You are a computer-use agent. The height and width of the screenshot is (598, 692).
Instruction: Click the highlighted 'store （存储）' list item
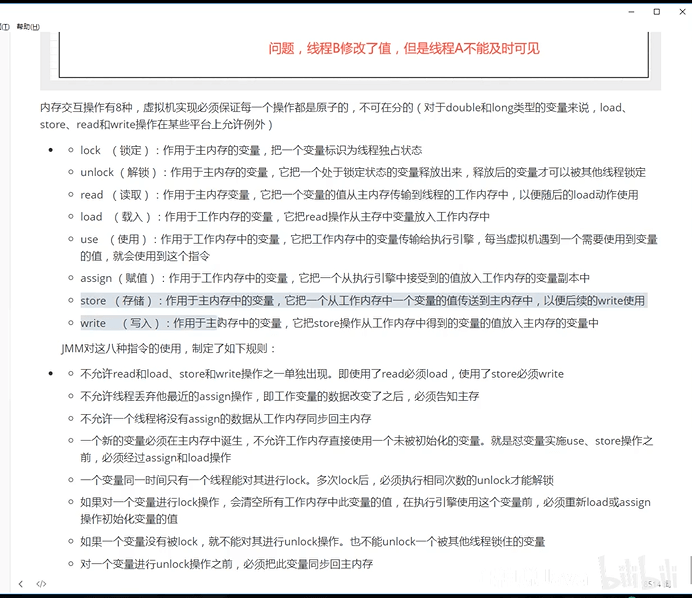[363, 301]
